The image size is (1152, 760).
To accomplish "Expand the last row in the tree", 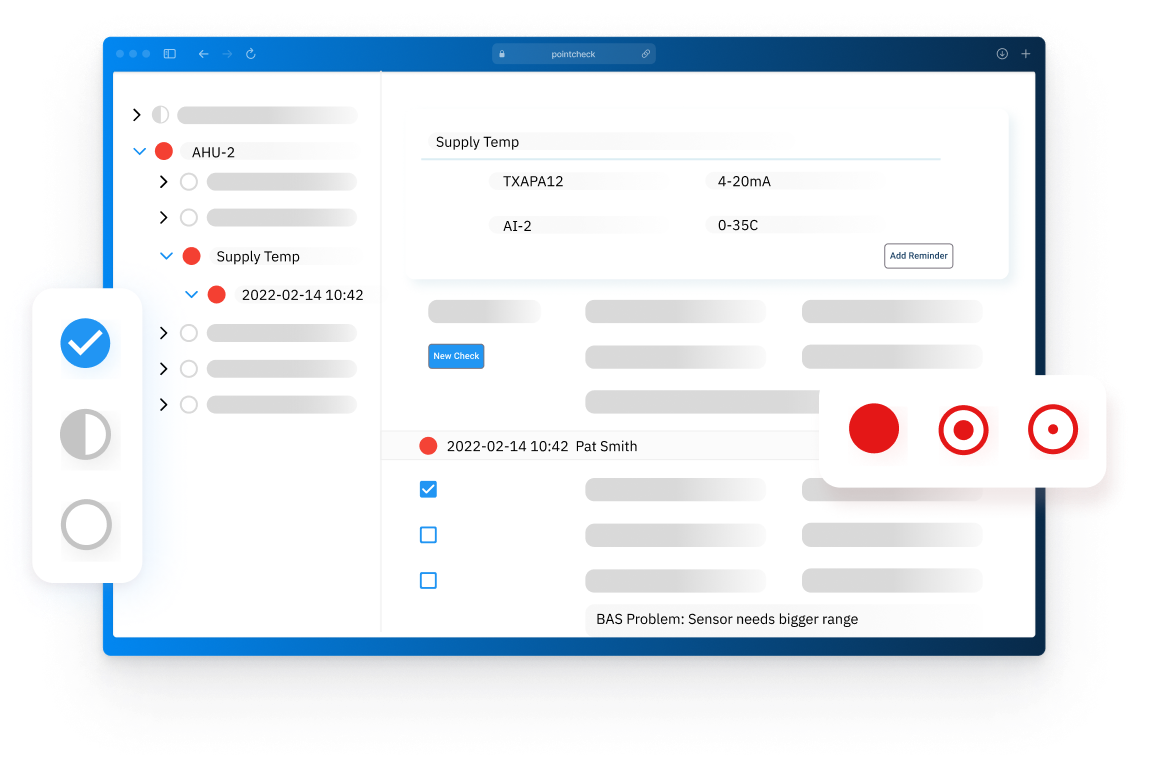I will click(163, 404).
